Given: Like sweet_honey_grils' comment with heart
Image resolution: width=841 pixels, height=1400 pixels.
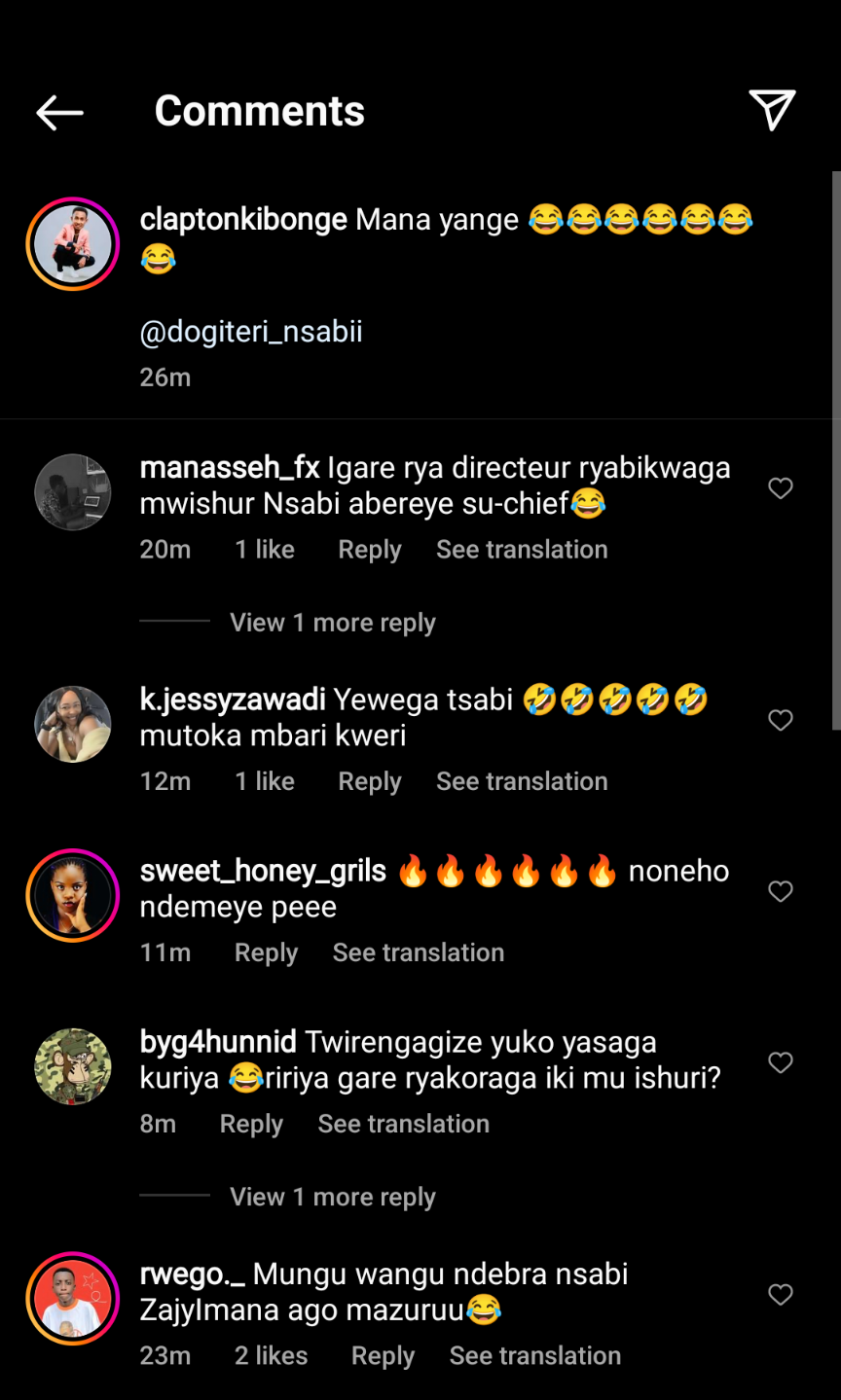Looking at the screenshot, I should (781, 891).
